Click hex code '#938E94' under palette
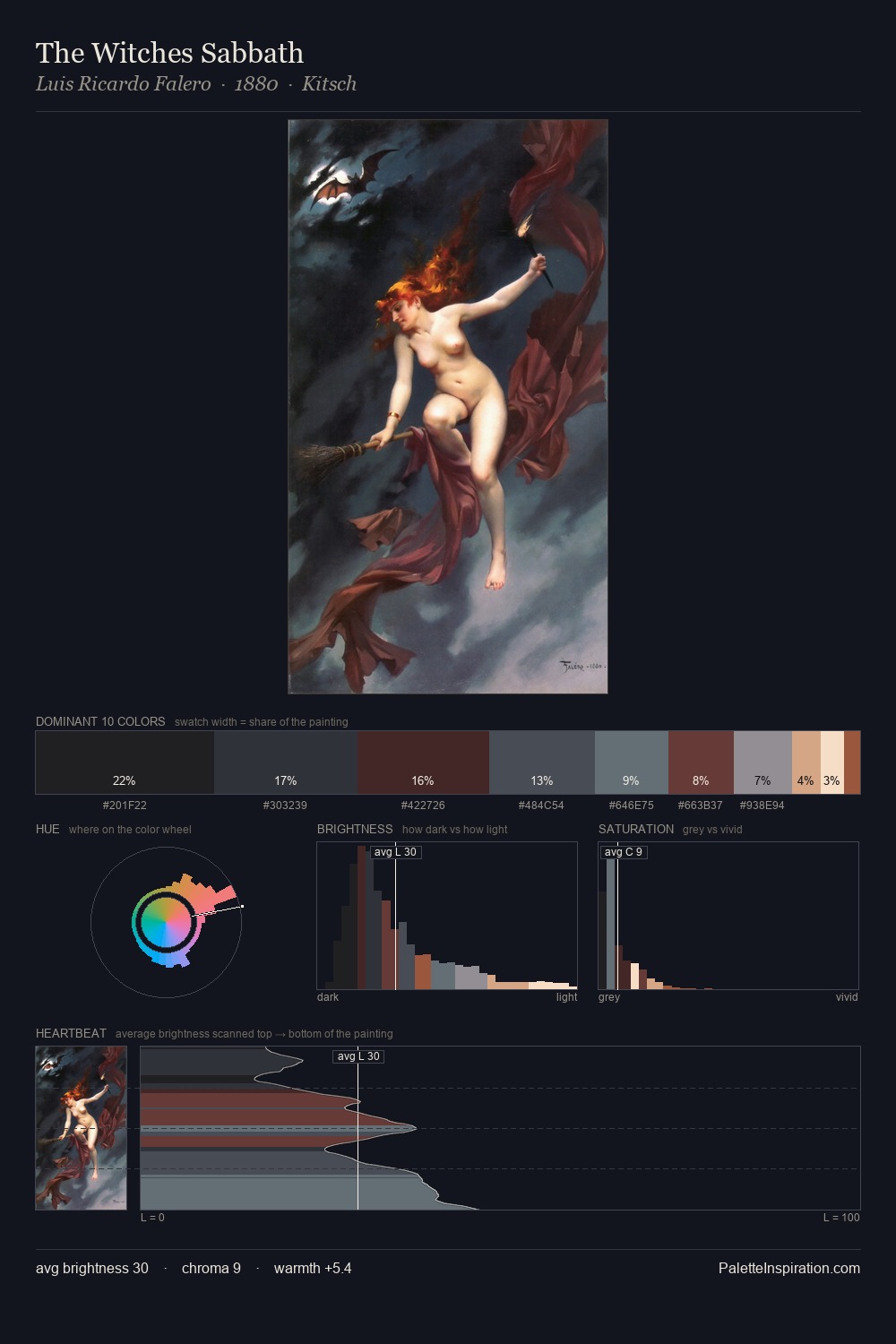896x1344 pixels. click(762, 806)
